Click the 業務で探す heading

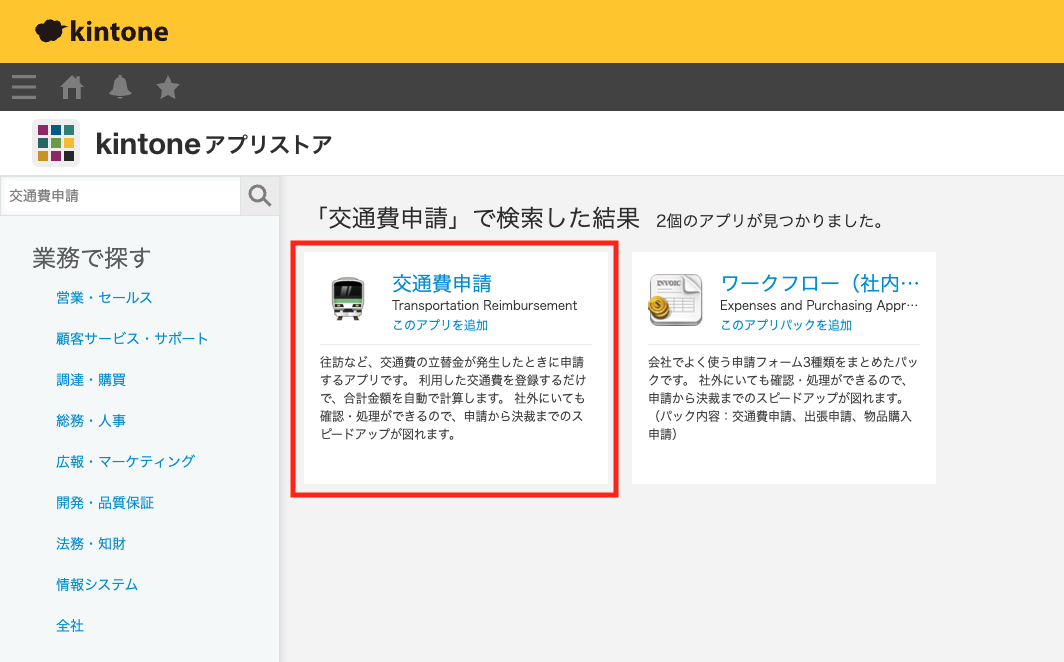(x=92, y=258)
